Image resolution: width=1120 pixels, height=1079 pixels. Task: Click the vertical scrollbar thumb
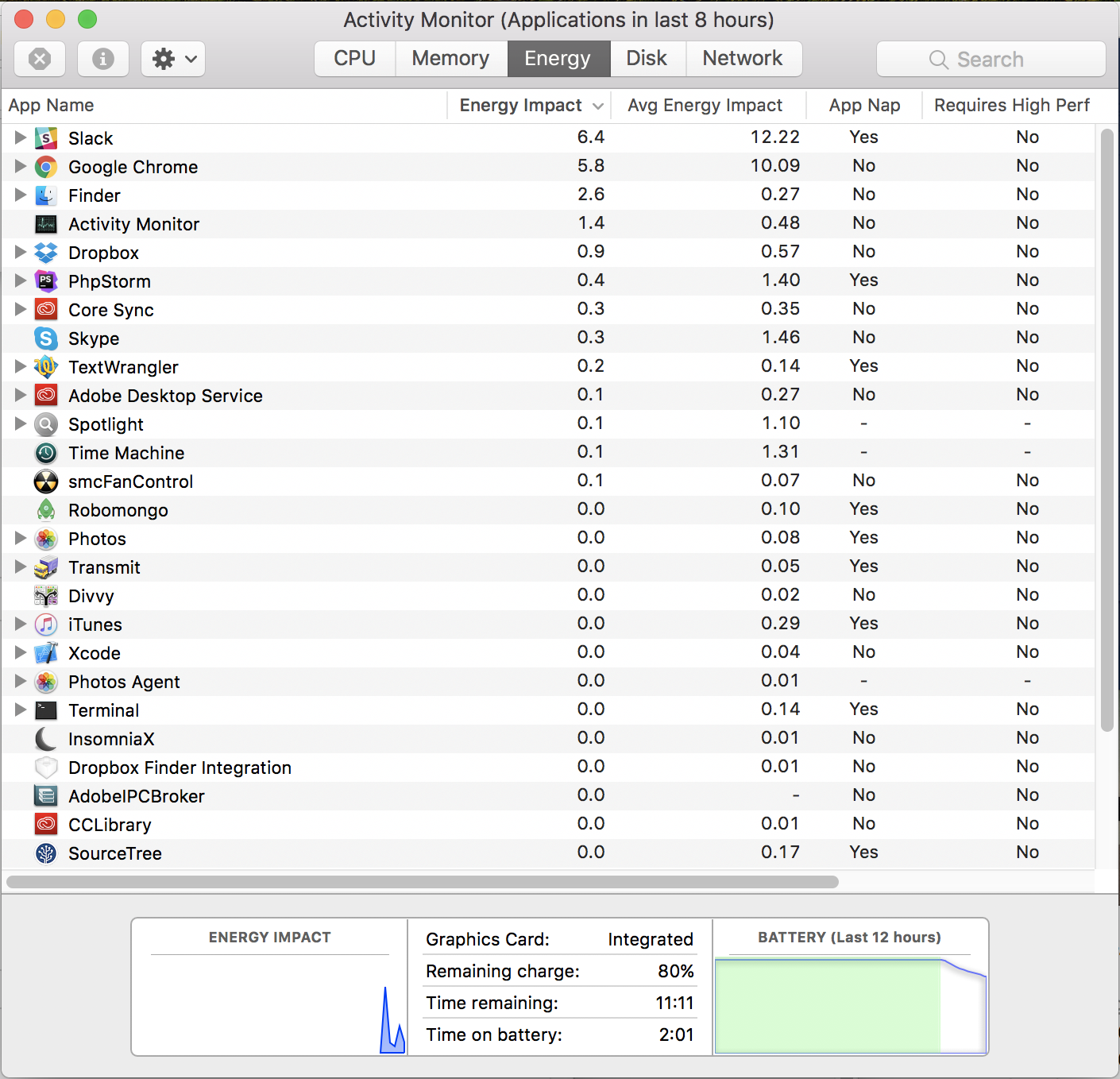(1107, 430)
